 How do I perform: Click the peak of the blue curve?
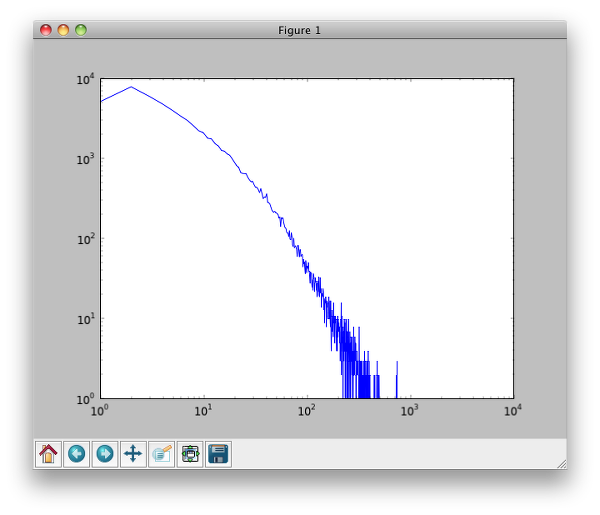[x=131, y=87]
